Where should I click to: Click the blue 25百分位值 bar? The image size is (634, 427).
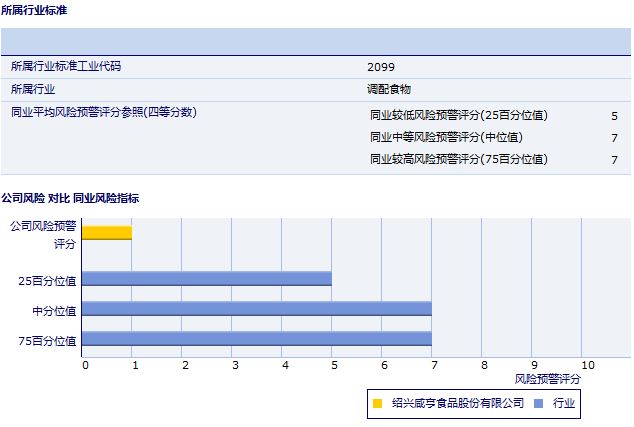(x=207, y=279)
